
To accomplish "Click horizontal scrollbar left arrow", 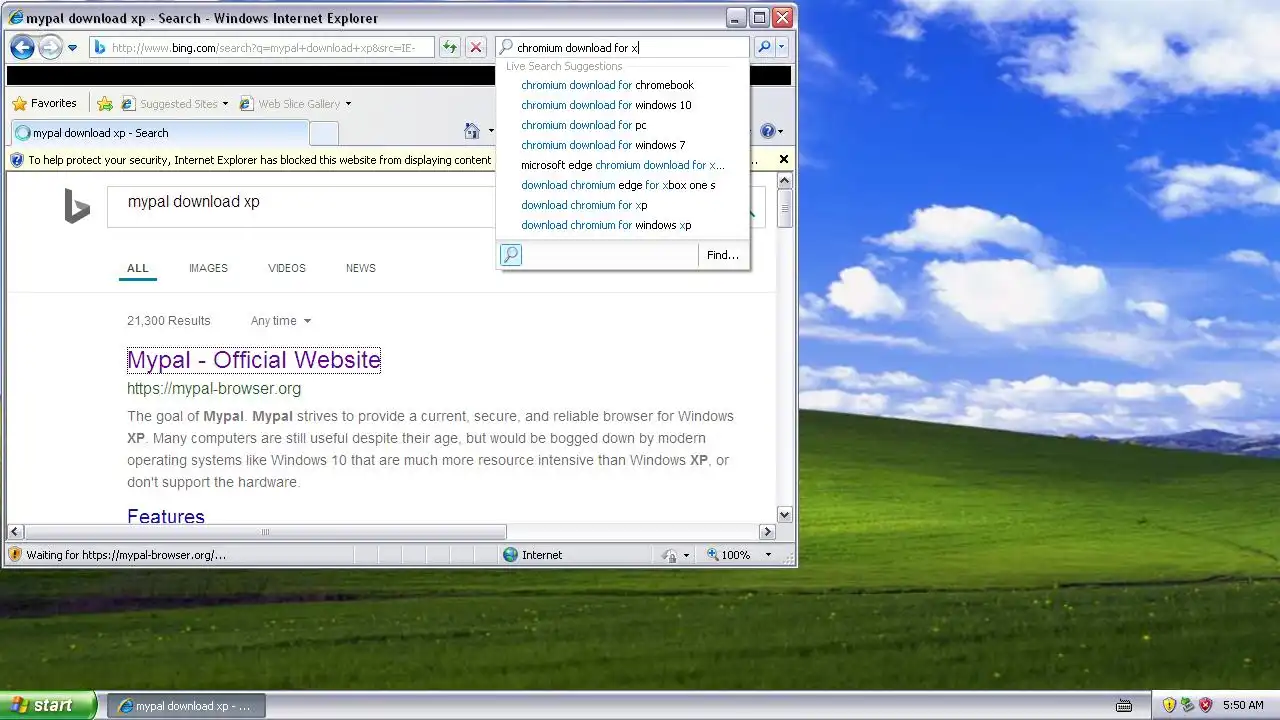I will point(15,532).
